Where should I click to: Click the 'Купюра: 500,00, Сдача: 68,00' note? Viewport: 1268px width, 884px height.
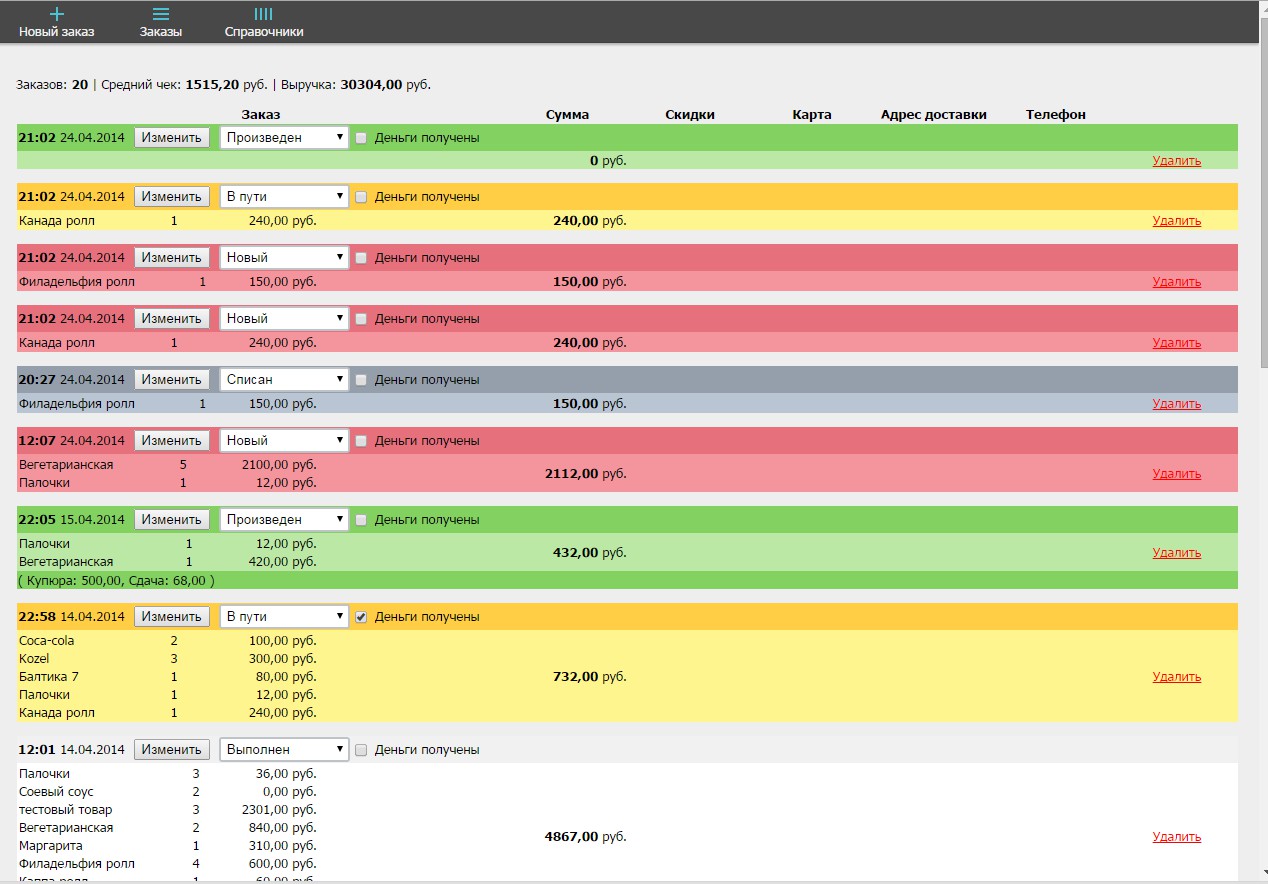pos(116,580)
